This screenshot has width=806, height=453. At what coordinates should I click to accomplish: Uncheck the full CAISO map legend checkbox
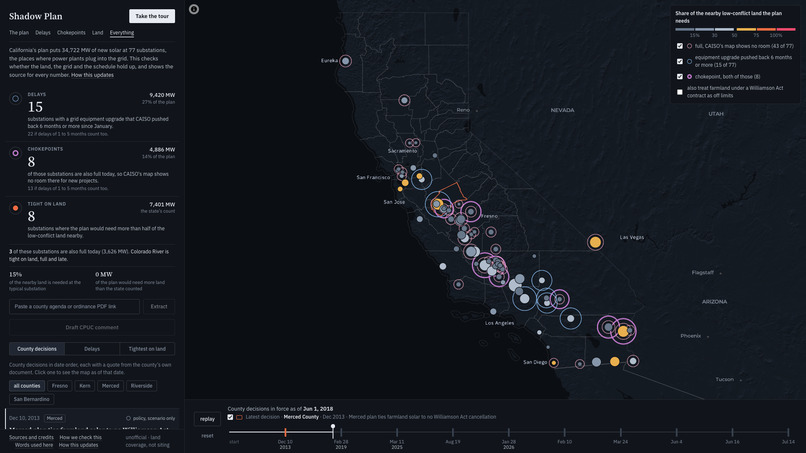(x=680, y=46)
